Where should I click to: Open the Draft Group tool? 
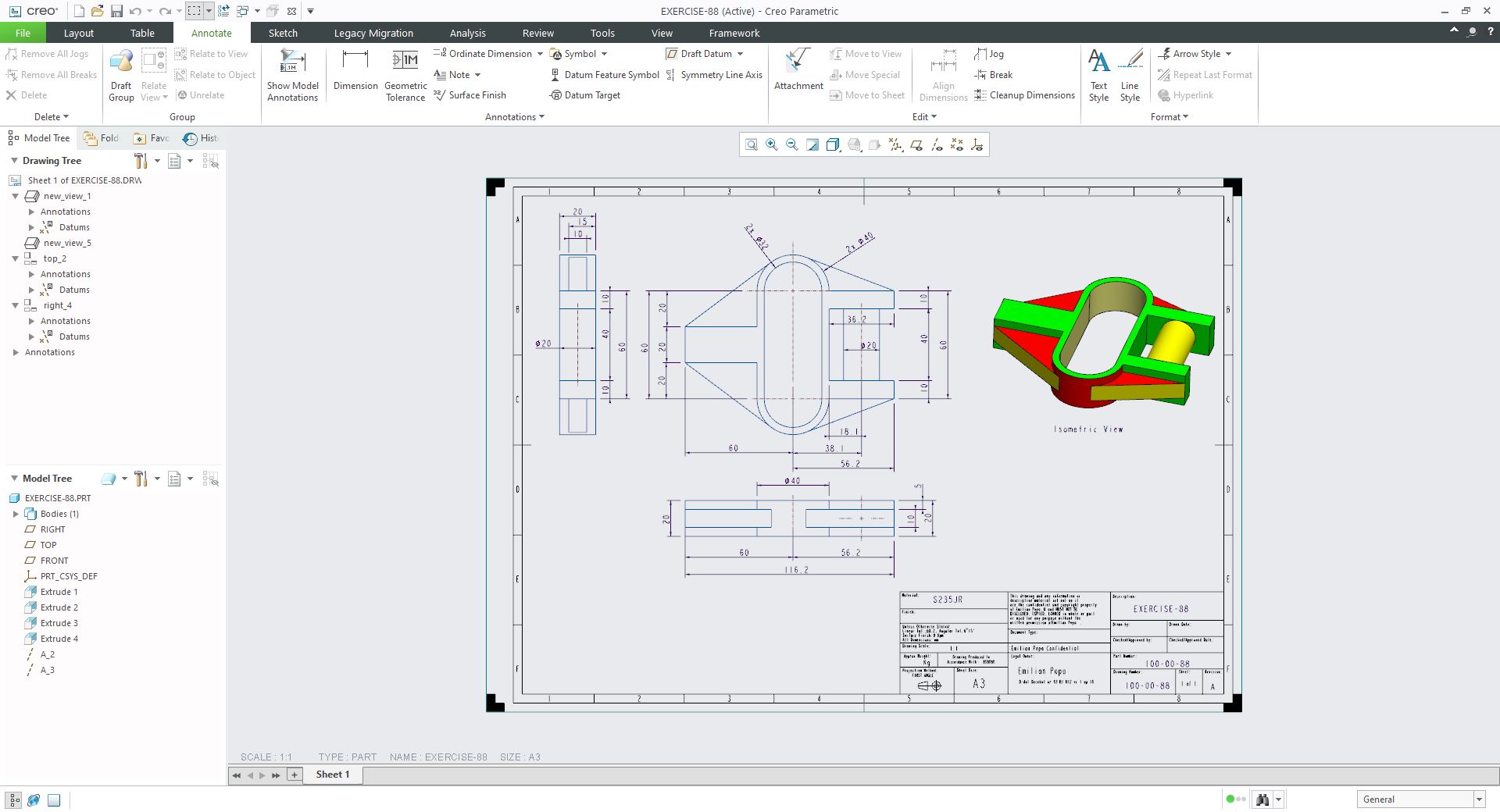[121, 75]
